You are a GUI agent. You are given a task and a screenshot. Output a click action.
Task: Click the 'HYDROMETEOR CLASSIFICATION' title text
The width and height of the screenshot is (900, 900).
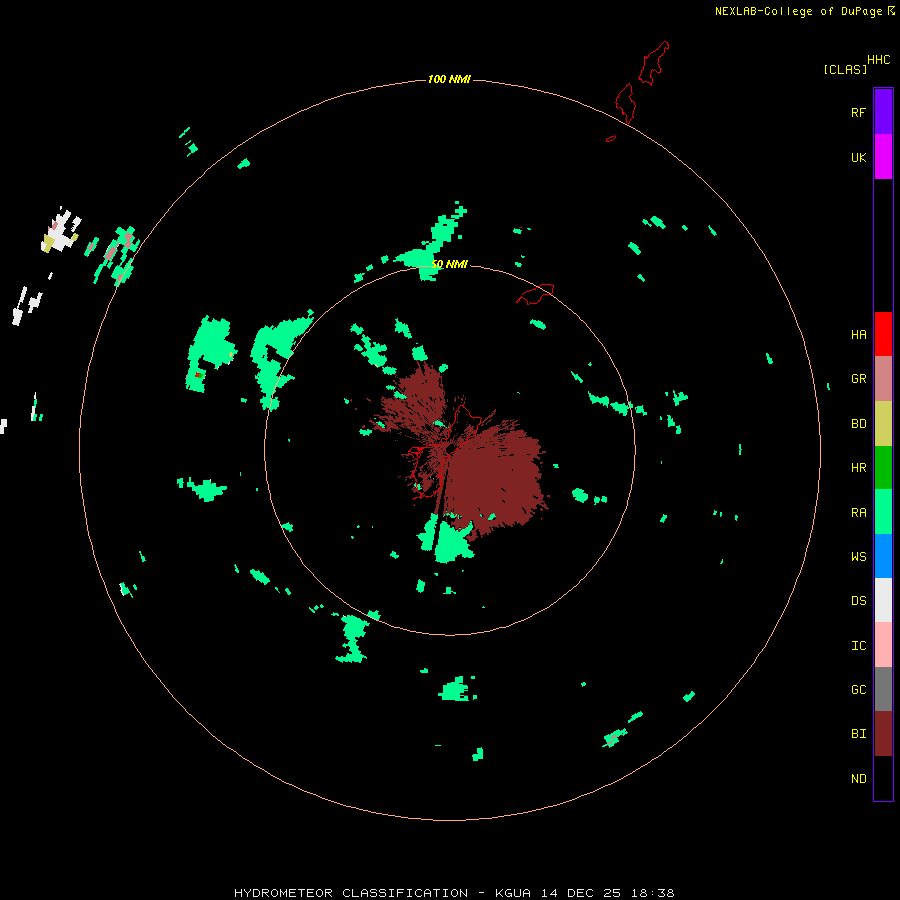[x=351, y=893]
